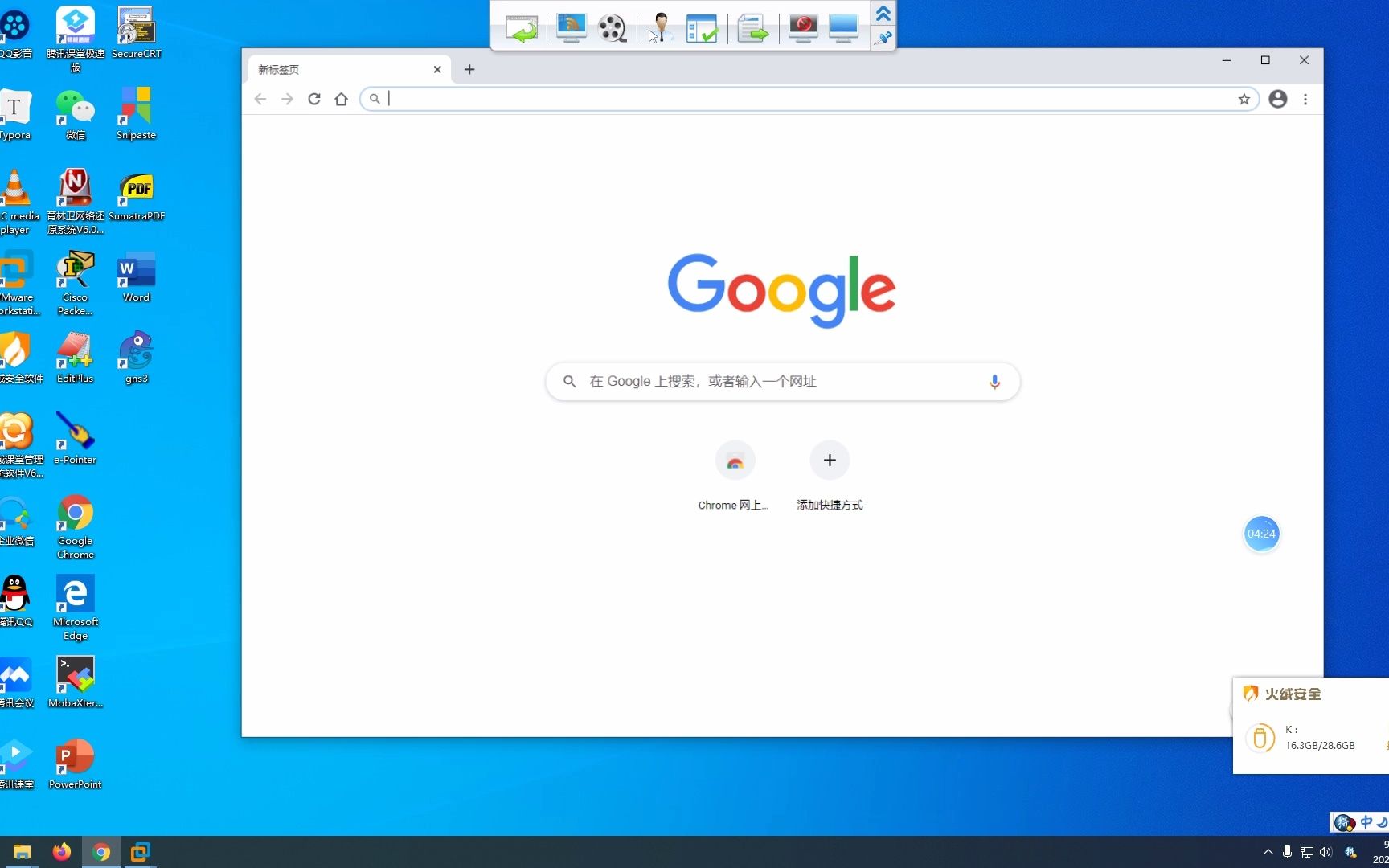Open PowerPoint desktop shortcut

(x=76, y=764)
